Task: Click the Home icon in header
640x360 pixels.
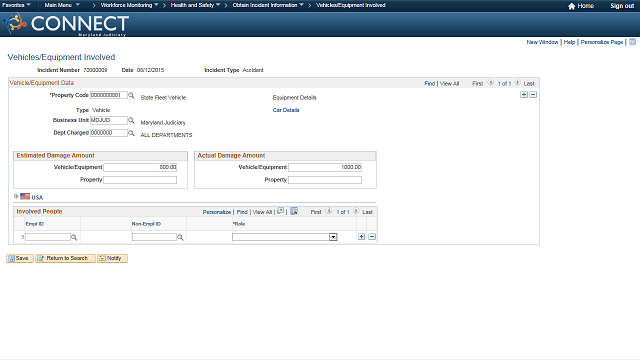Action: click(x=571, y=6)
